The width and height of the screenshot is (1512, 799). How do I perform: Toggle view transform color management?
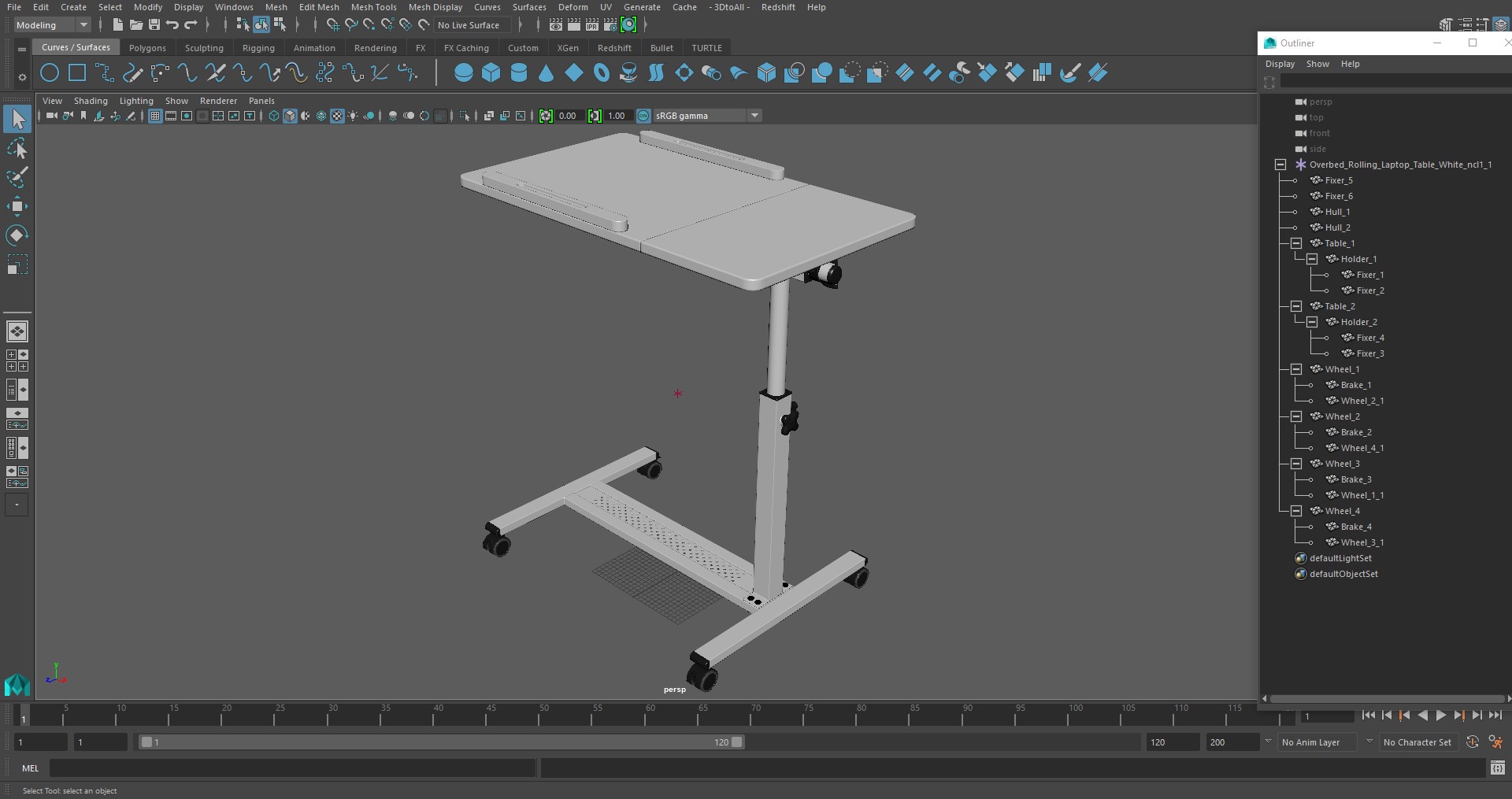[x=643, y=116]
